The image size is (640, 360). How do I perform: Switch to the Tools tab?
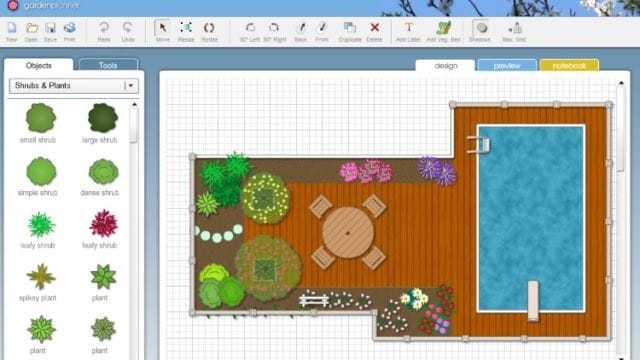[x=108, y=65]
